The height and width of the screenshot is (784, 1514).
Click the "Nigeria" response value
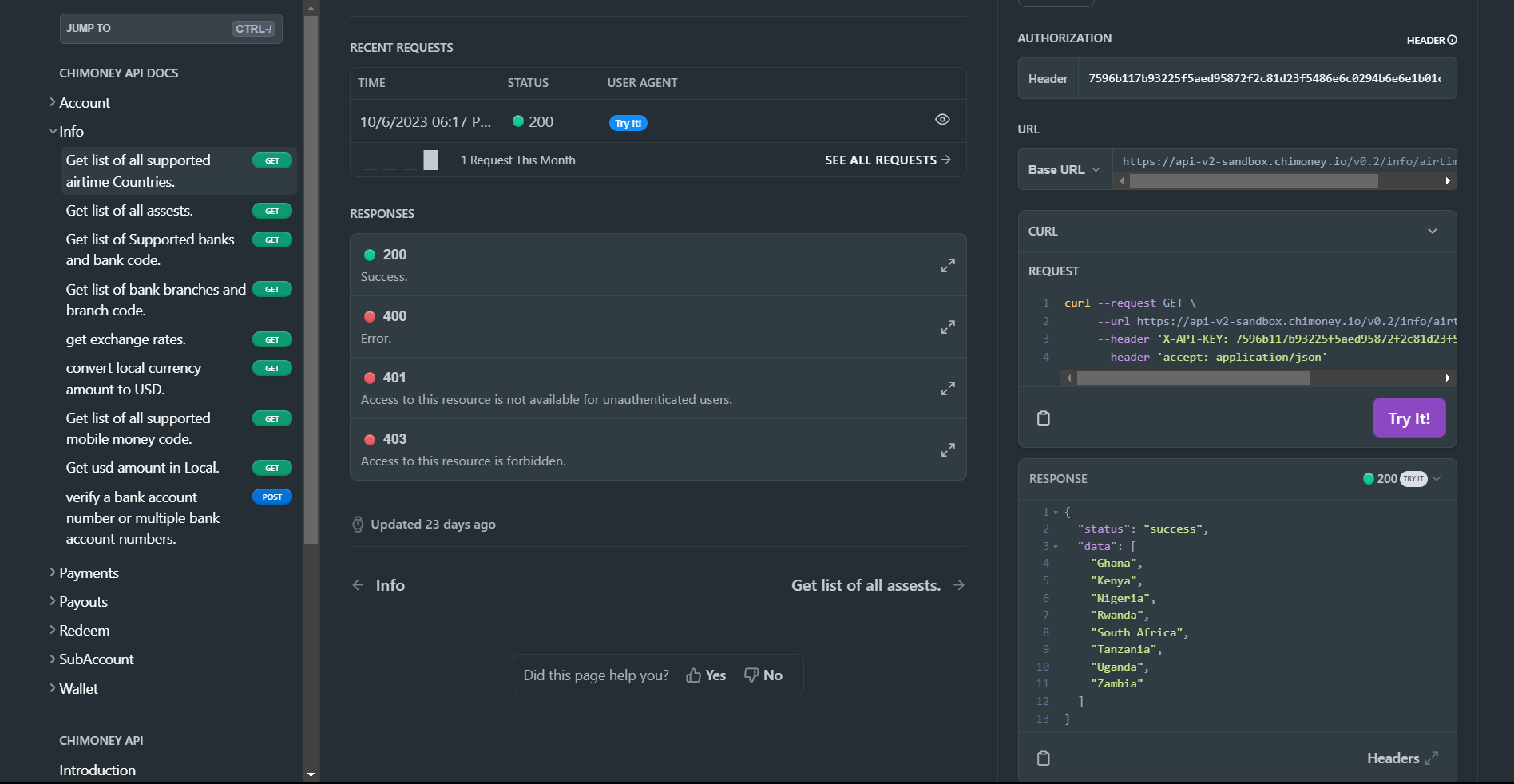point(1120,599)
